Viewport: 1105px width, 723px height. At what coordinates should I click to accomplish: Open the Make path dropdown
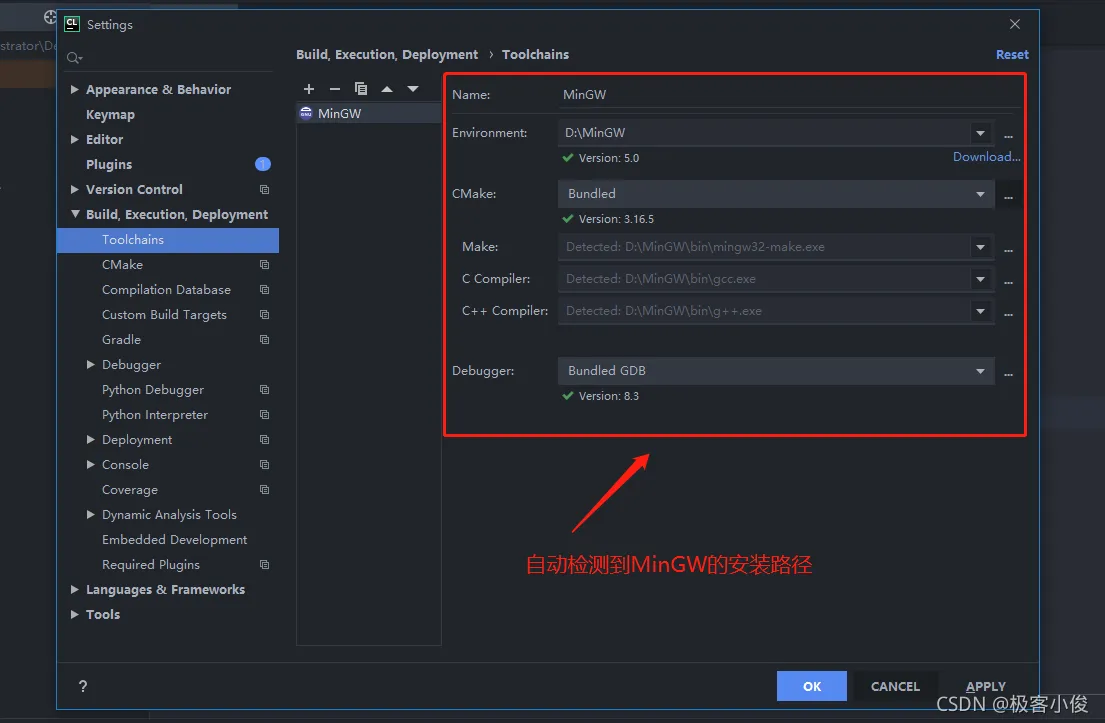980,247
